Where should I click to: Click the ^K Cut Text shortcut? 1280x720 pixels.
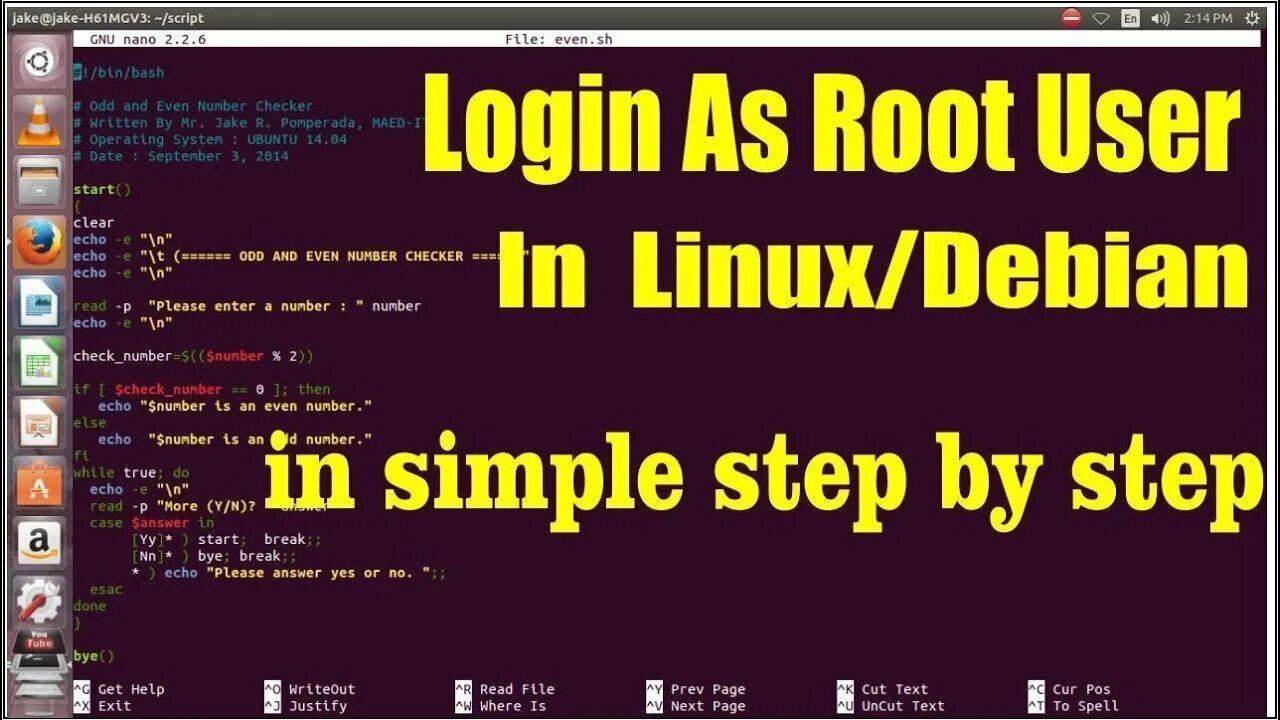pos(882,689)
